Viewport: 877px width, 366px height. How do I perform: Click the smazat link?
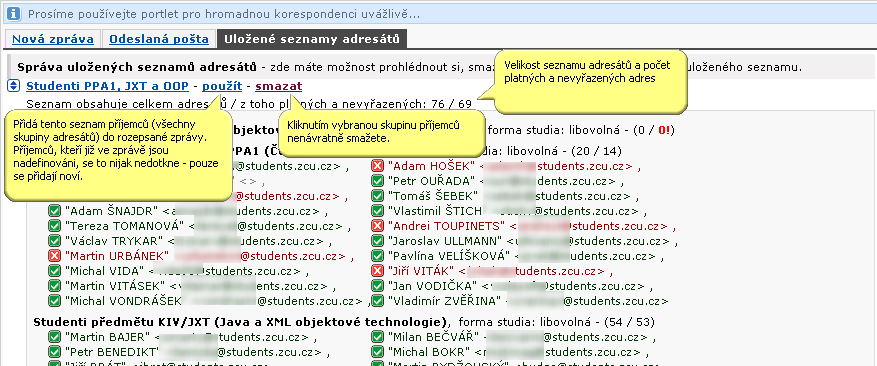(279, 86)
